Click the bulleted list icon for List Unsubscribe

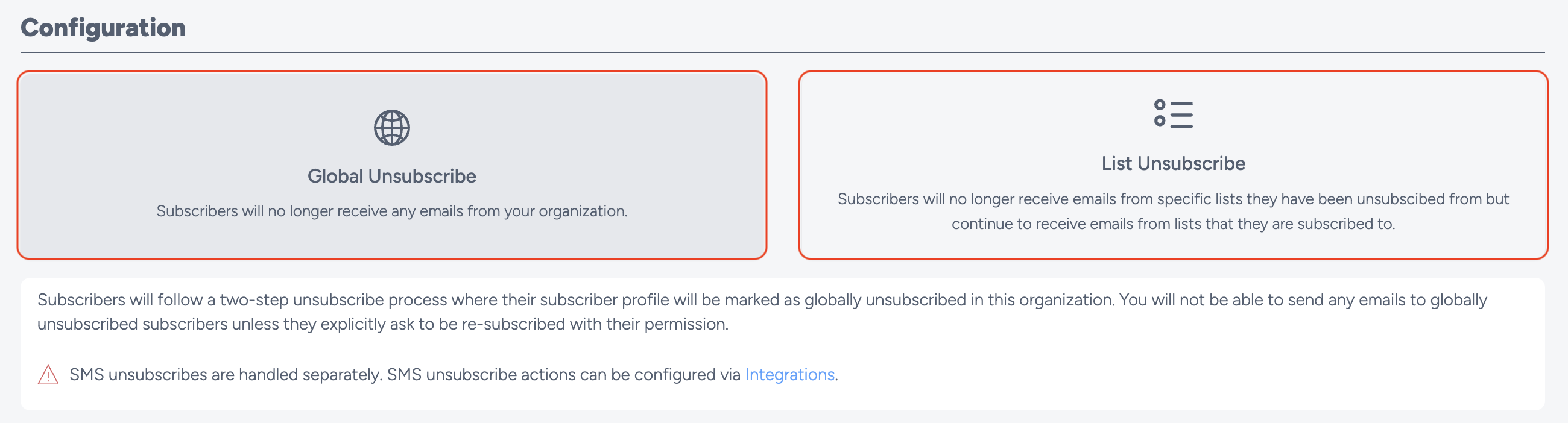(1173, 114)
